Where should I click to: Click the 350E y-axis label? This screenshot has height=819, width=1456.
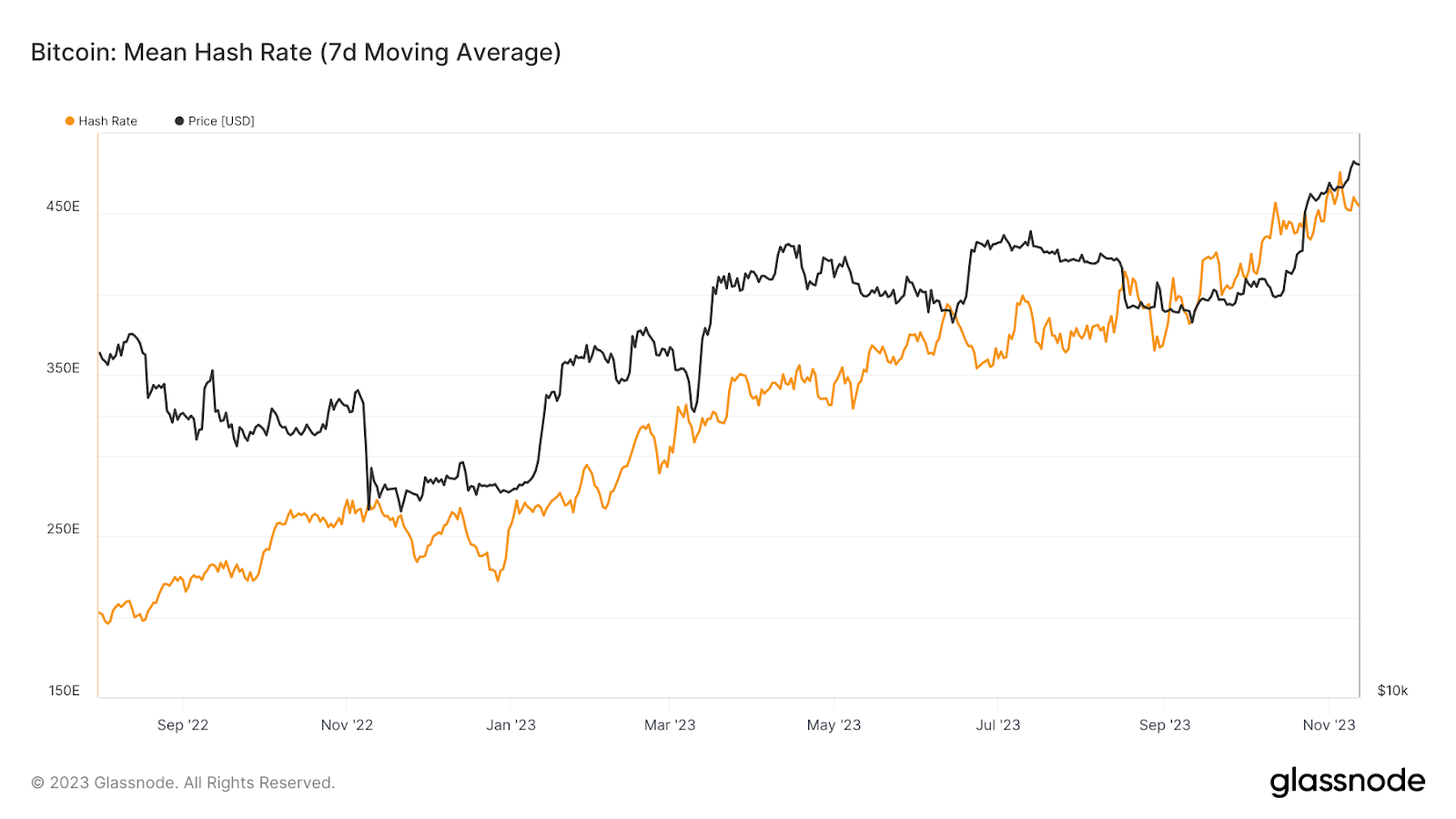[63, 368]
